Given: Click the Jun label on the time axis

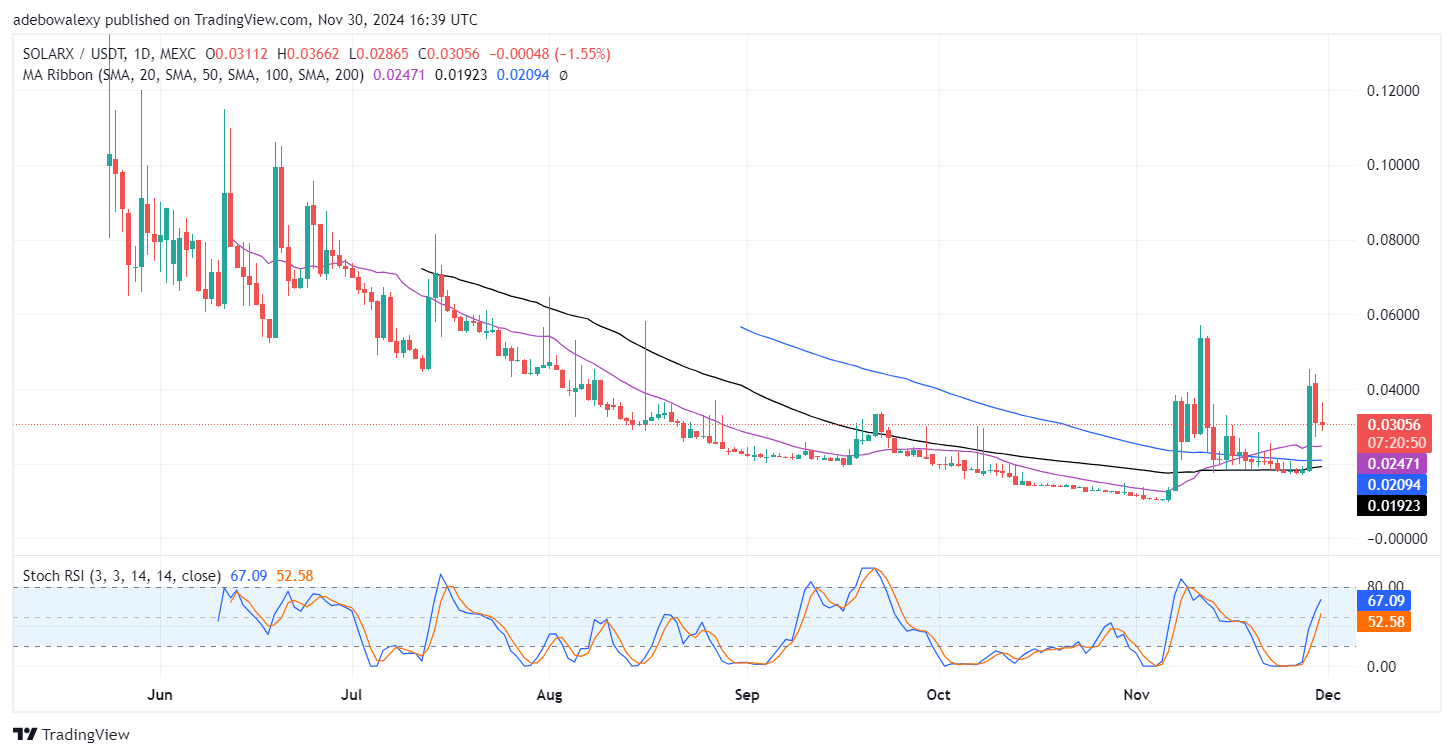Looking at the screenshot, I should [158, 693].
